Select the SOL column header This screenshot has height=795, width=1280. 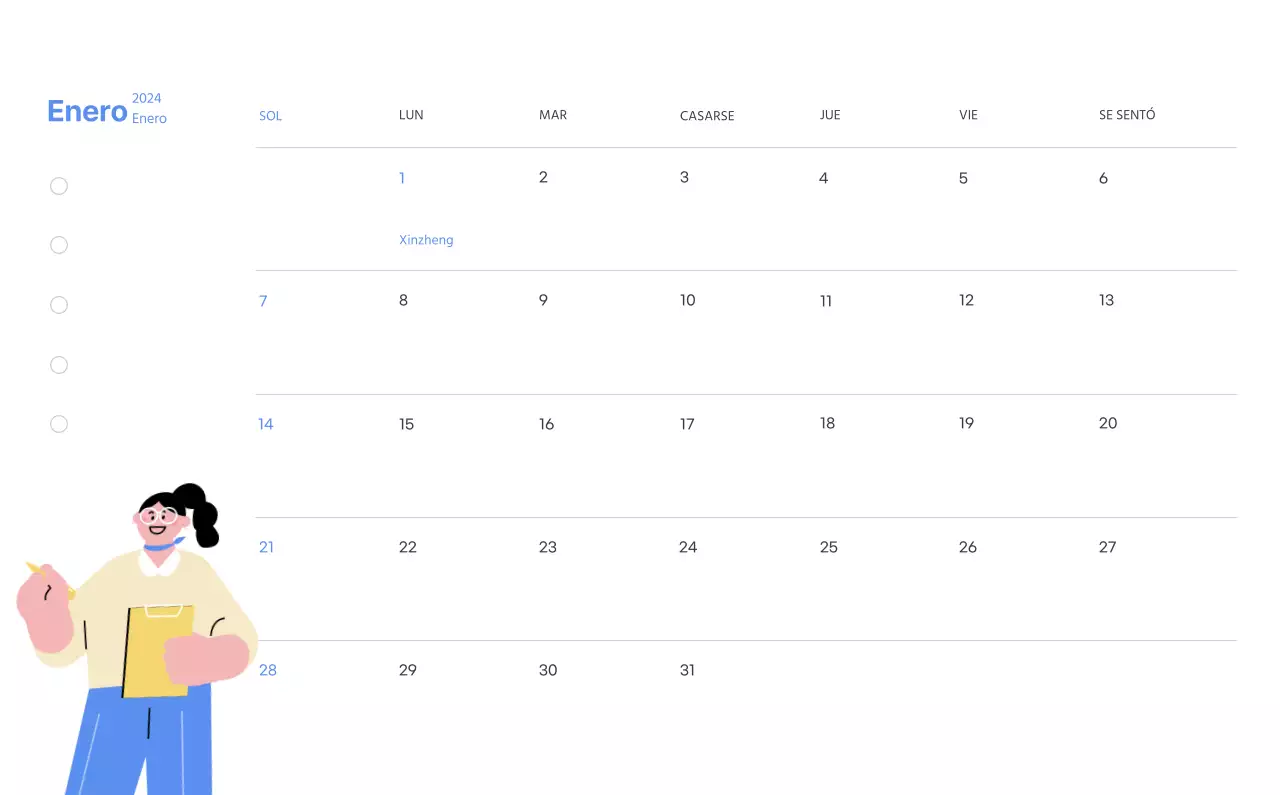(x=270, y=116)
